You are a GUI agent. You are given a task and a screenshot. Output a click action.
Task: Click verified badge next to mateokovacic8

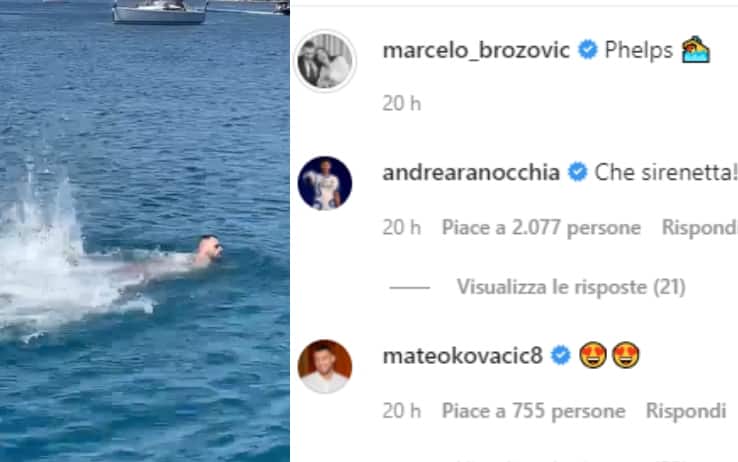point(561,355)
